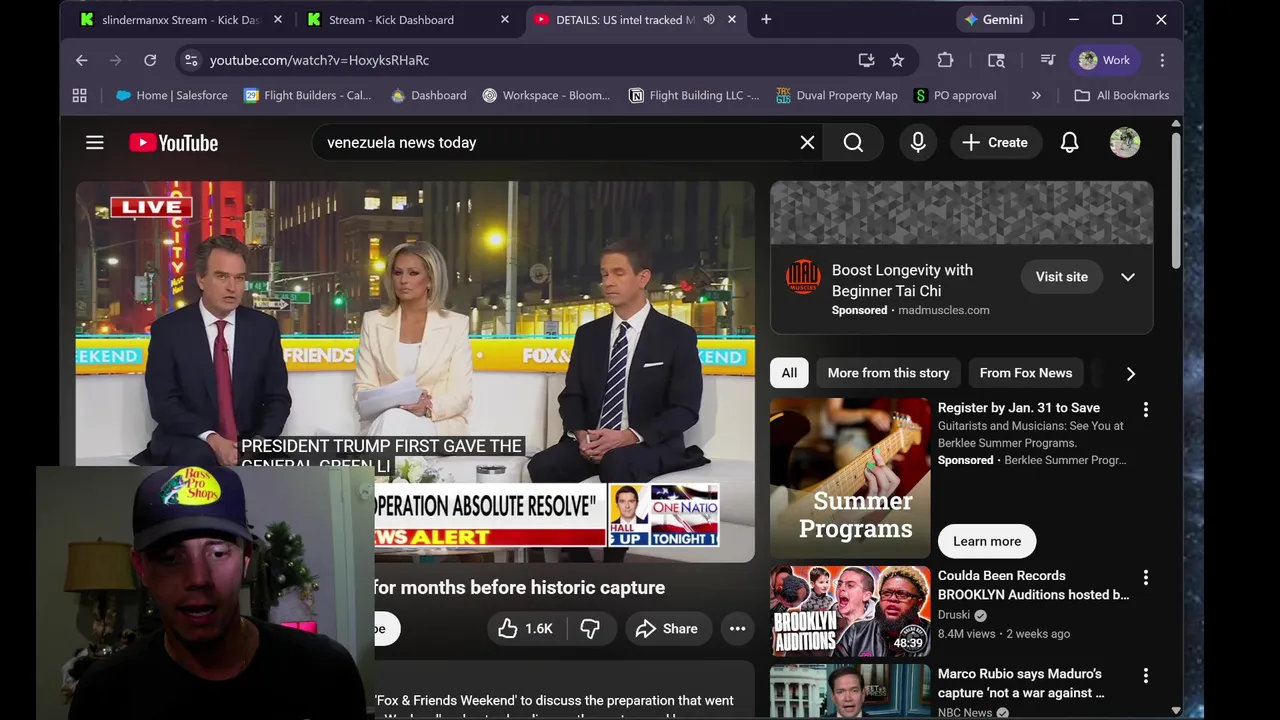Click the browser address bar URL
The image size is (1280, 720).
[319, 60]
